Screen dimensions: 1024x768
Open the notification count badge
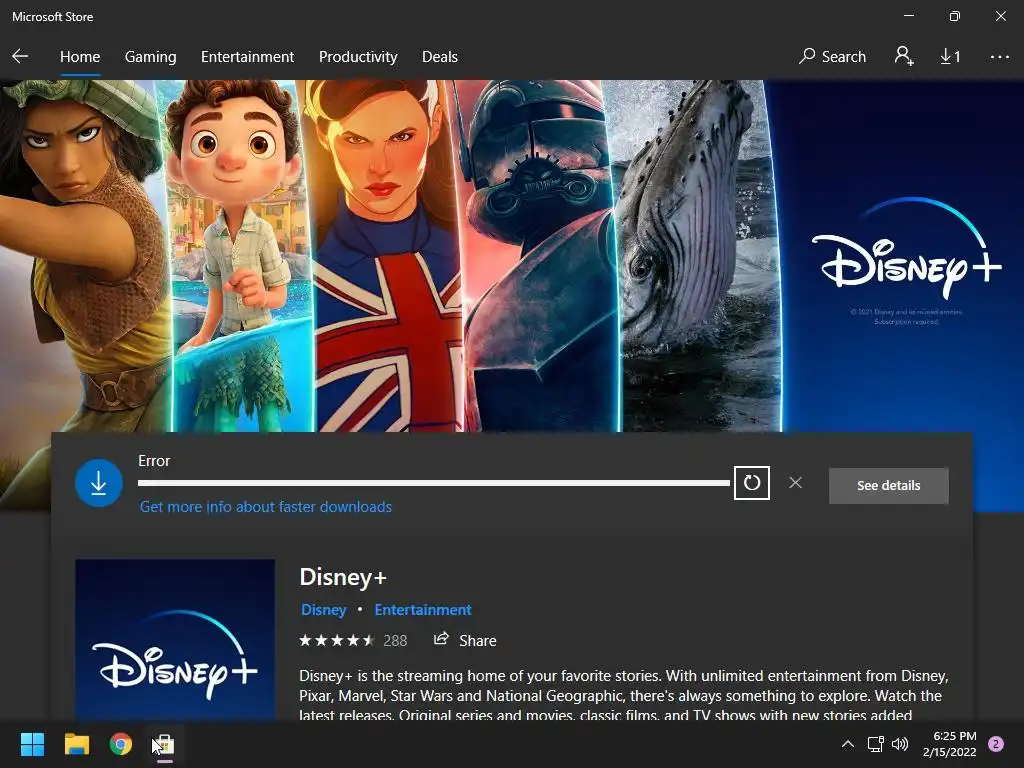tap(996, 744)
